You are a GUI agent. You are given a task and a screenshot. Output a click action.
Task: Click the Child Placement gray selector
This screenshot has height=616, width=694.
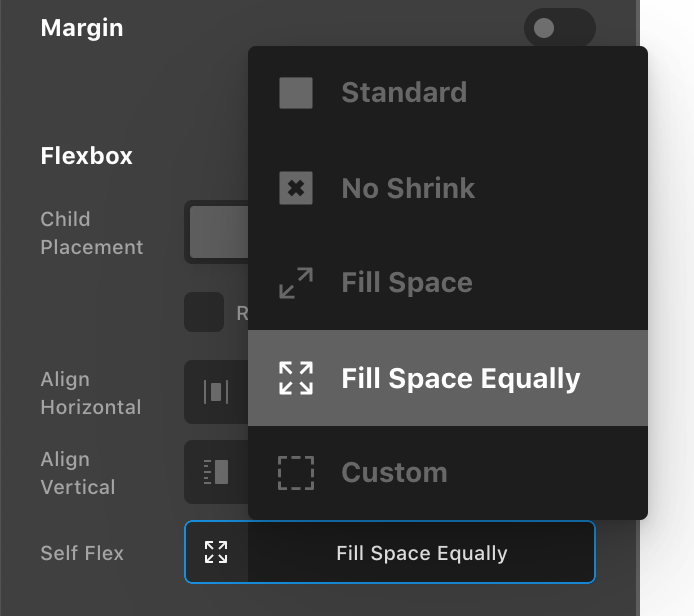[219, 232]
